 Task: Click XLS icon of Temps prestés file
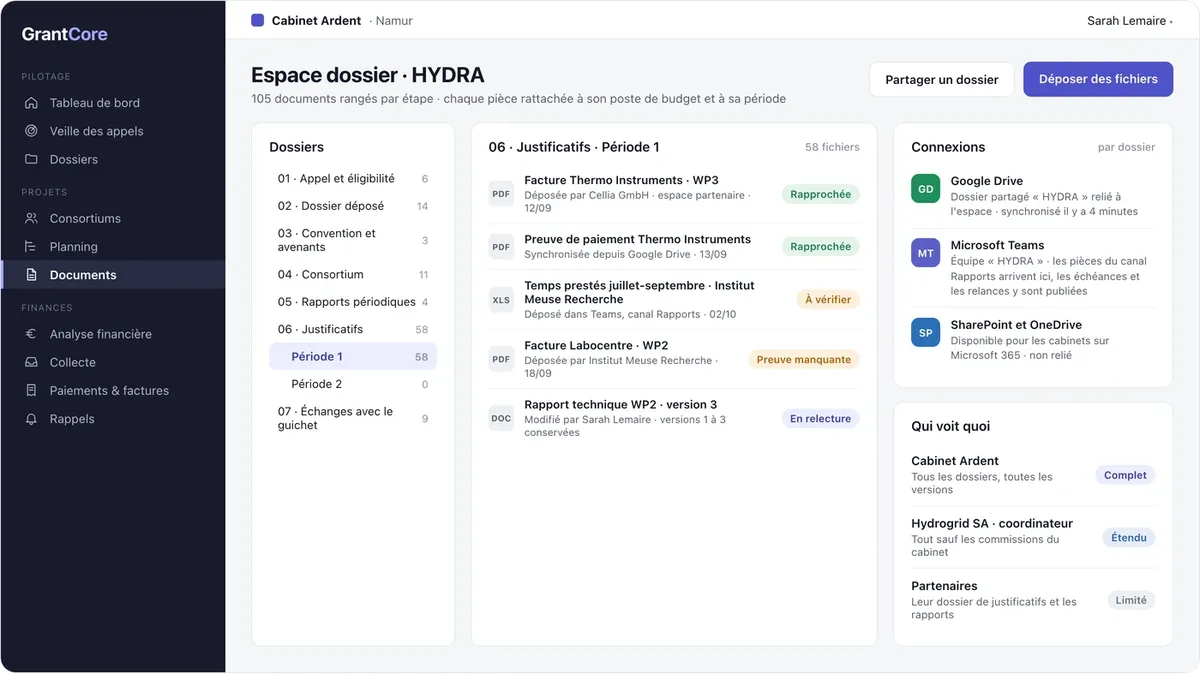501,299
